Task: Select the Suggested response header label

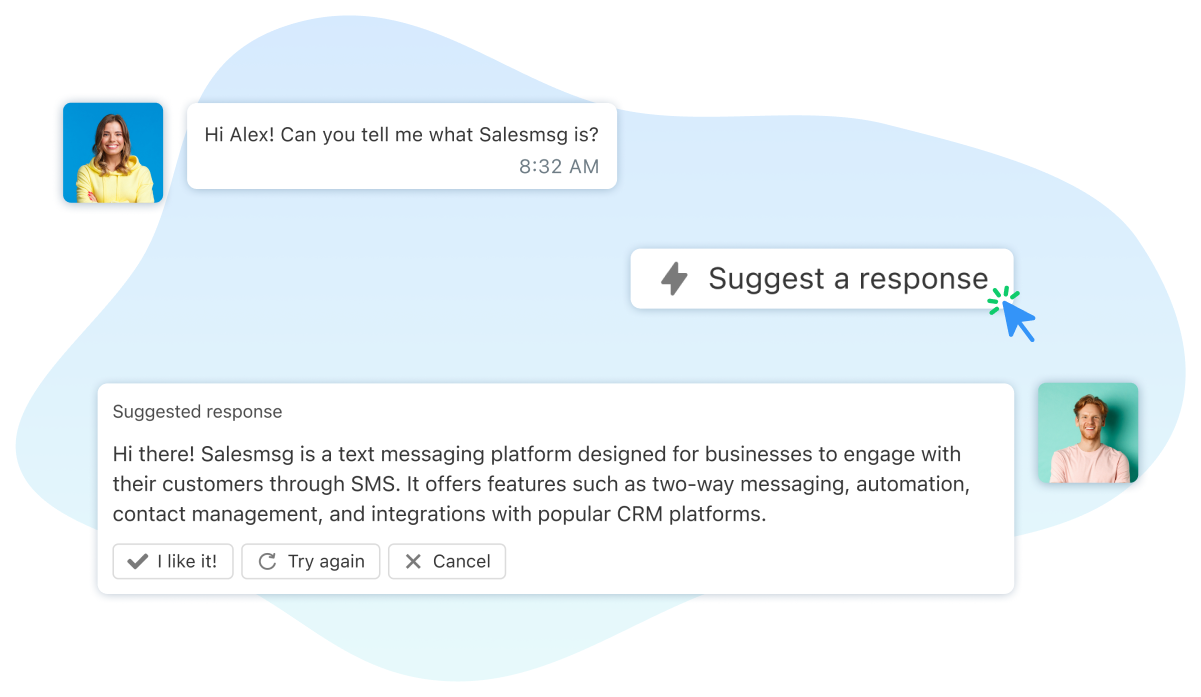Action: (x=197, y=411)
